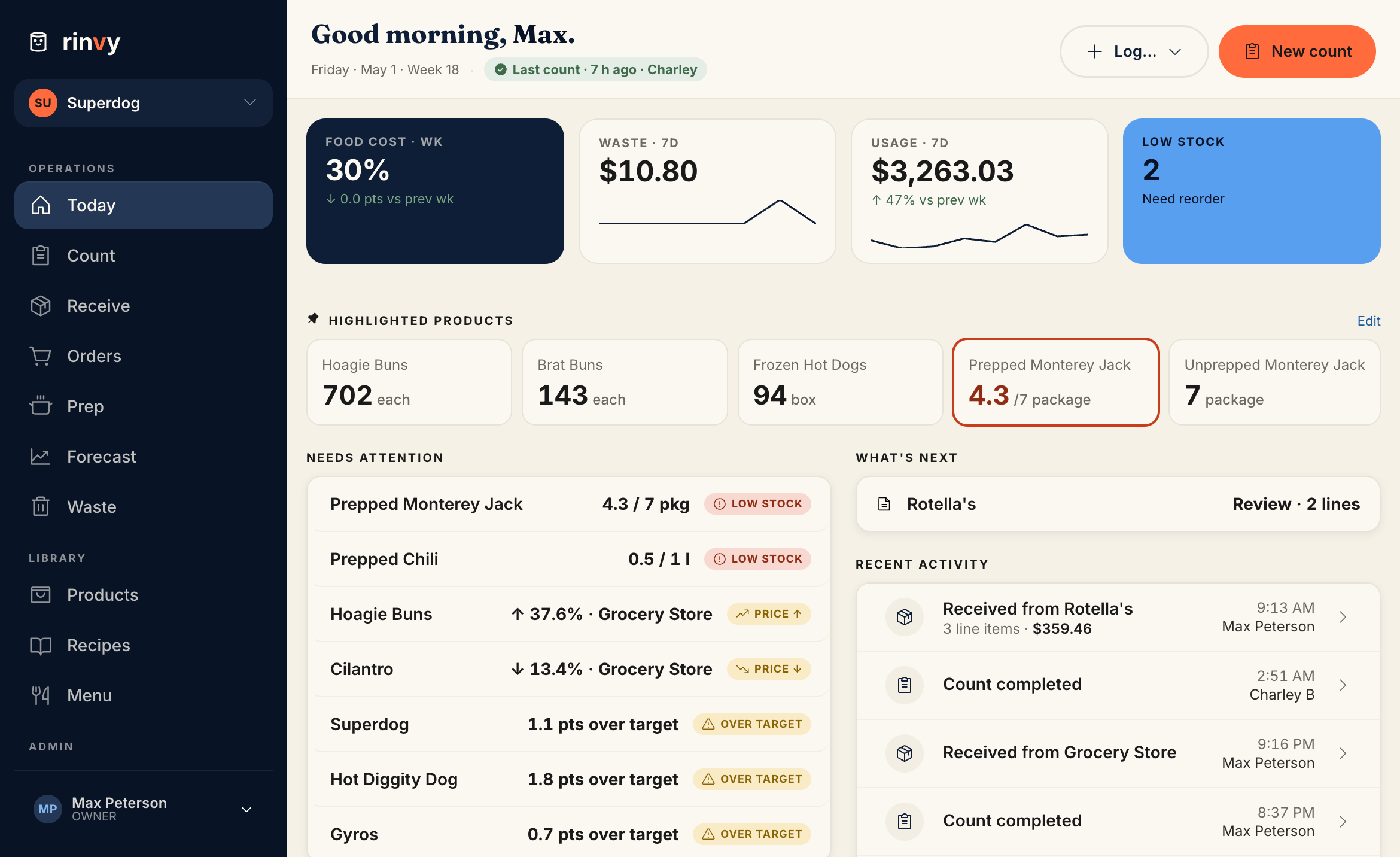
Task: Click the clipboard icon for 8:37 PM count
Action: click(x=905, y=822)
